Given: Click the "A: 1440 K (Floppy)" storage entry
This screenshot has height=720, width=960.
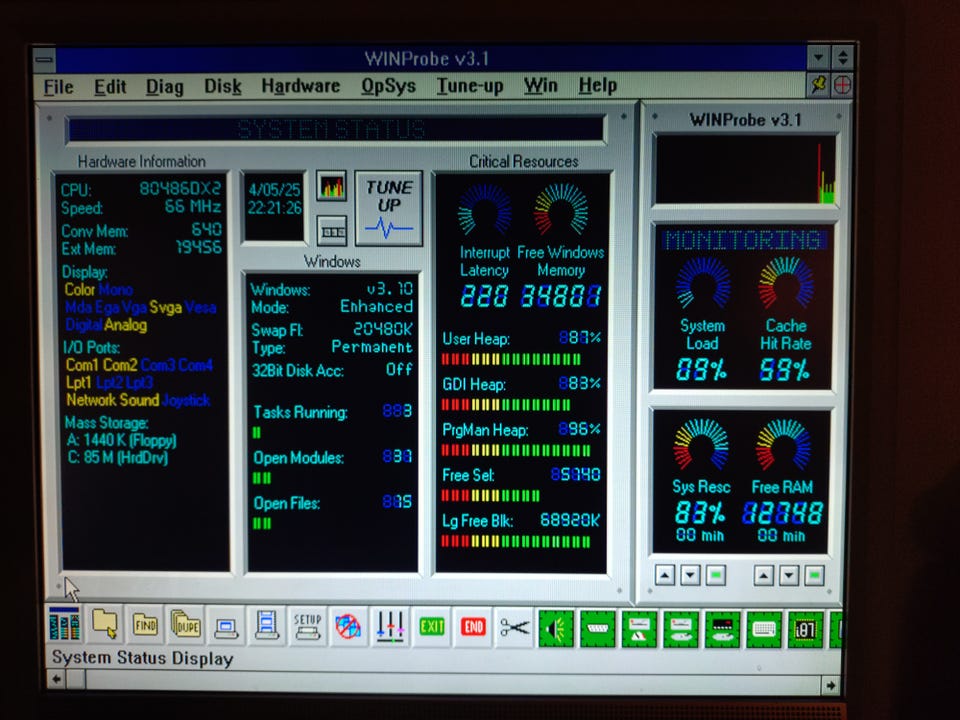Looking at the screenshot, I should (121, 440).
